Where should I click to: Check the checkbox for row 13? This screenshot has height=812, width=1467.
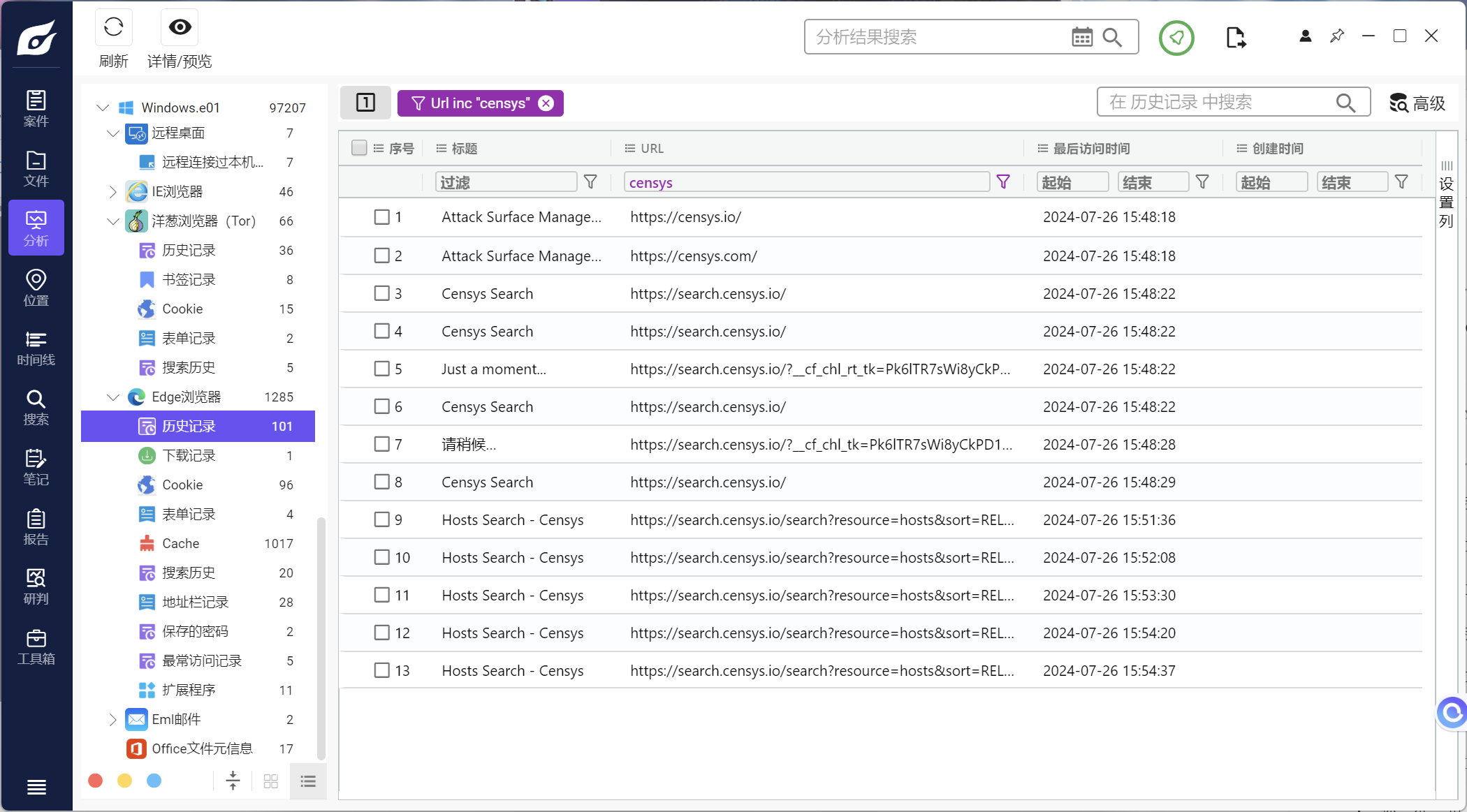pyautogui.click(x=381, y=670)
